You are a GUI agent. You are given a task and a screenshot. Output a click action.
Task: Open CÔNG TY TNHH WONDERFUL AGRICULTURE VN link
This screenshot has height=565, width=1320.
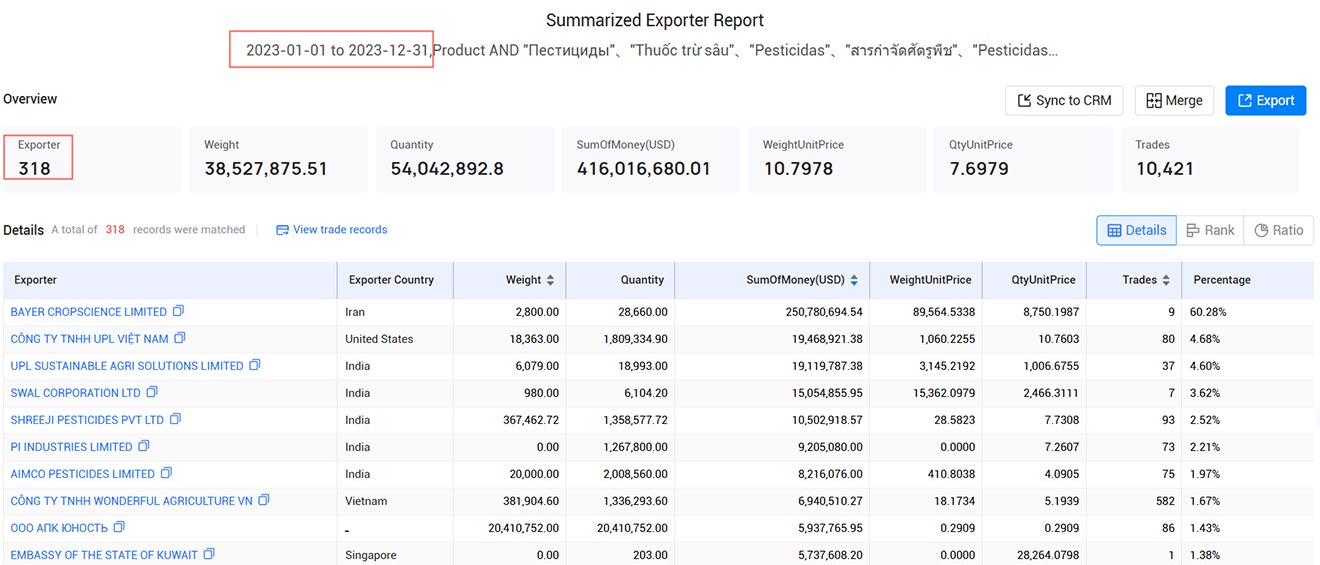click(132, 501)
